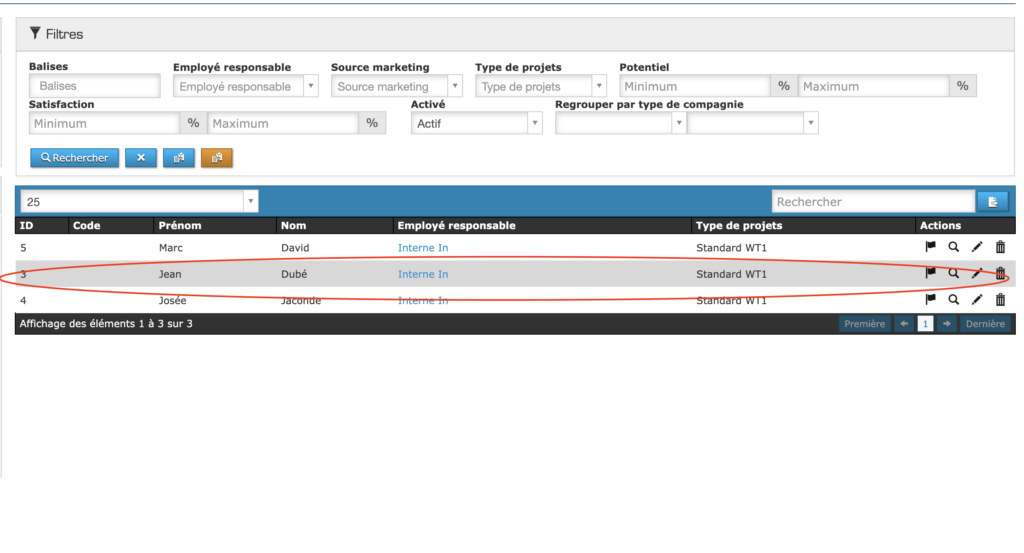The width and height of the screenshot is (1024, 553).
Task: Delete Jean Dubé using the trash icon
Action: [x=1000, y=273]
